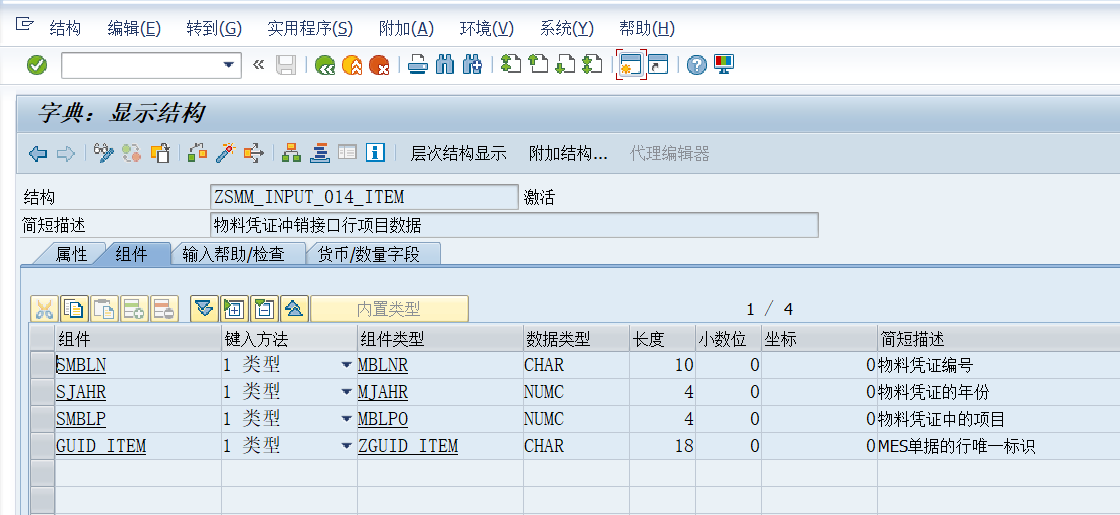Open the 帮助(H) menu
This screenshot has height=515, width=1120.
647,29
